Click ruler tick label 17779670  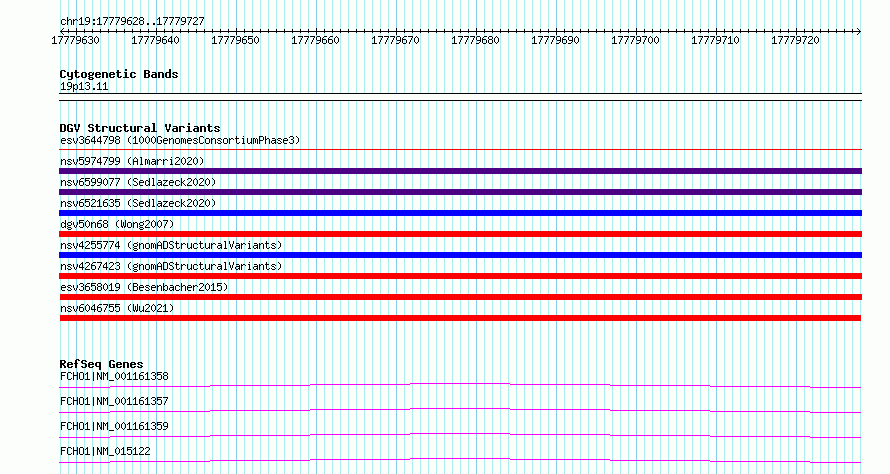click(395, 40)
